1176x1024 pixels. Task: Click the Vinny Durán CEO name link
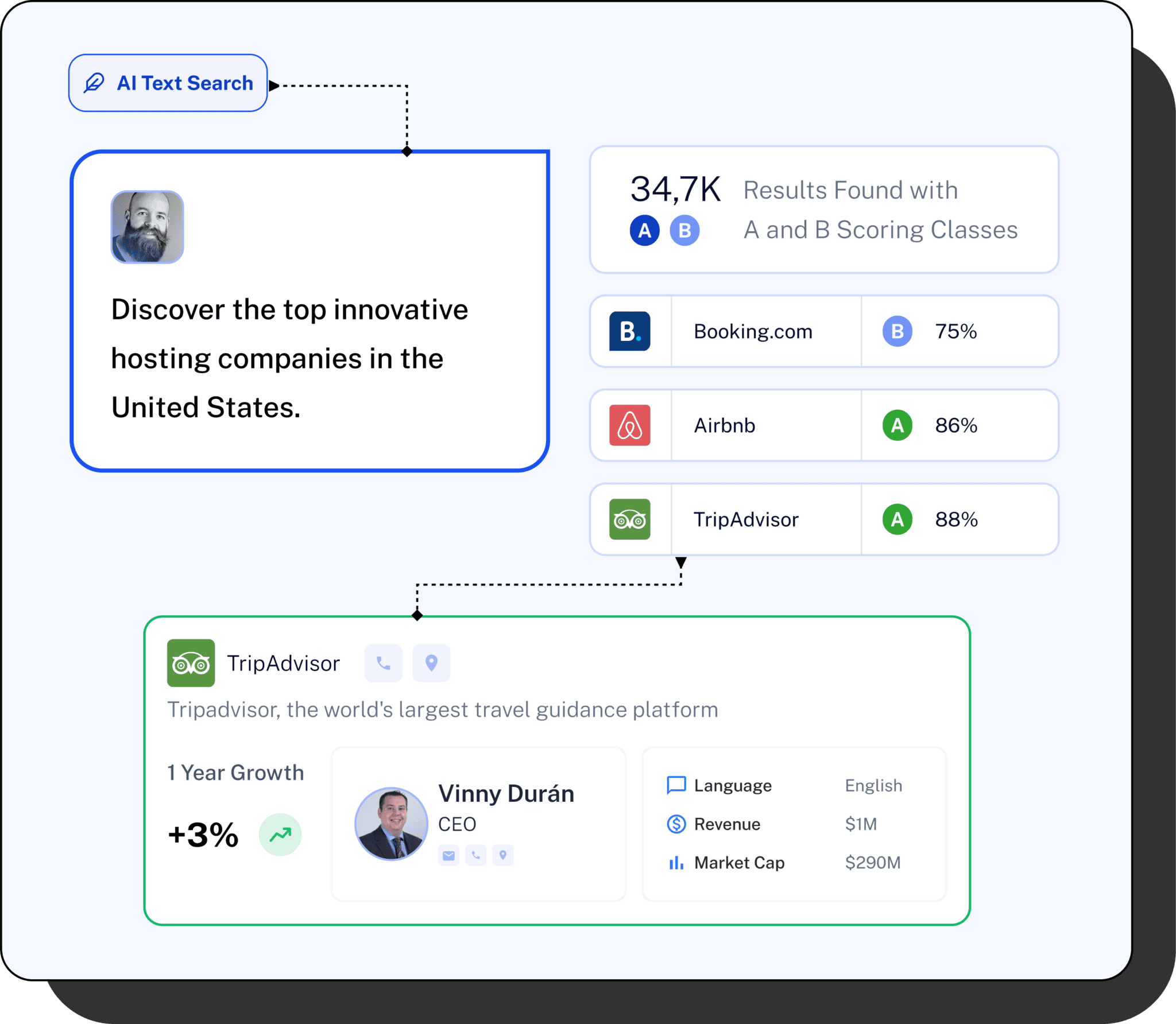(507, 794)
